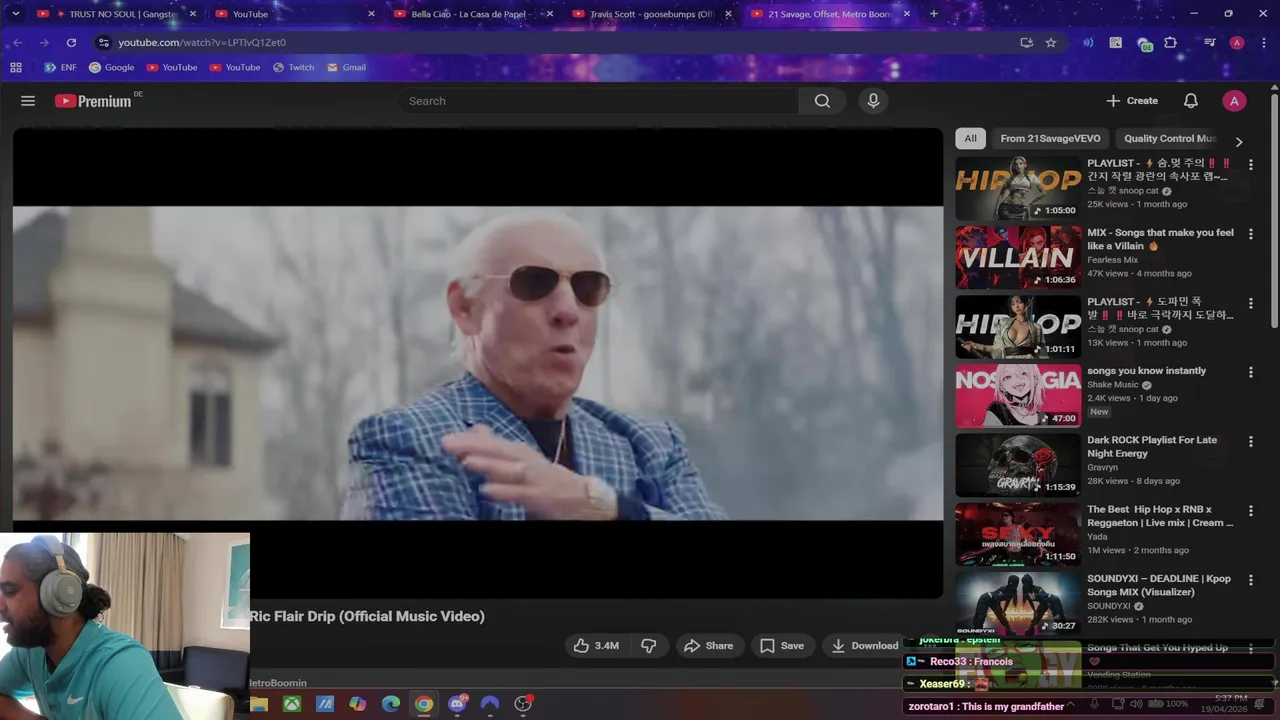Viewport: 1280px width, 720px height.
Task: Open options for 'songs you know instantly' video
Action: 1250,372
